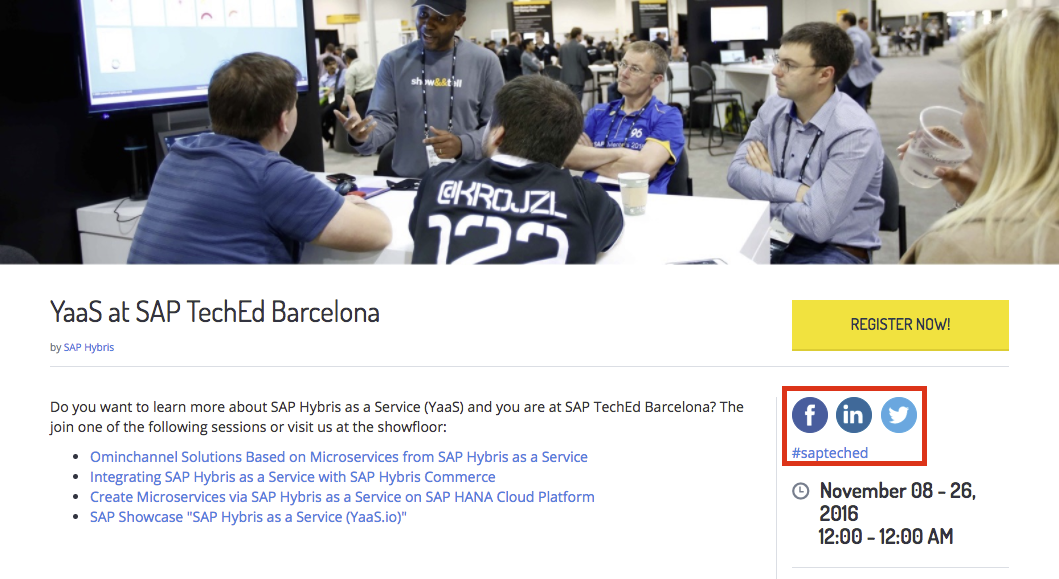The height and width of the screenshot is (579, 1059).
Task: Click the 12:00 - 12:00 AM time text
Action: tap(886, 536)
